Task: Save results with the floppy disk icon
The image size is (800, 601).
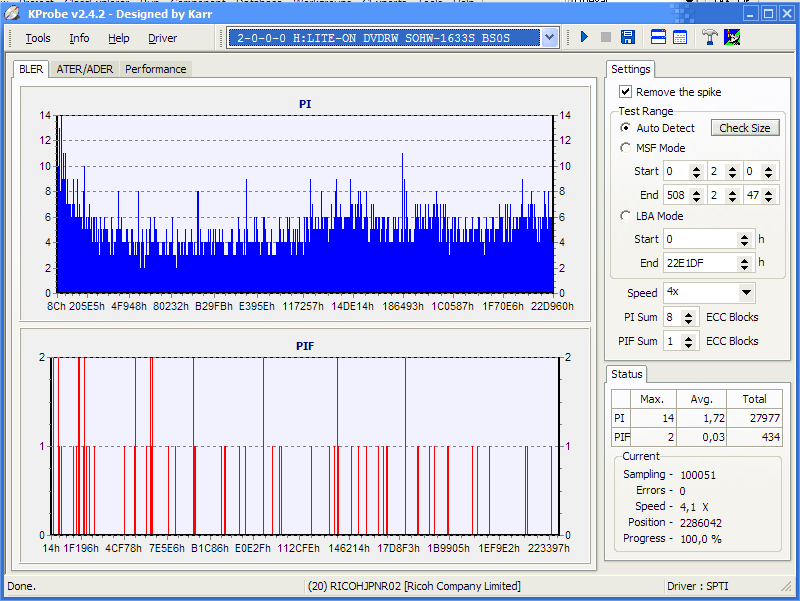Action: 628,37
